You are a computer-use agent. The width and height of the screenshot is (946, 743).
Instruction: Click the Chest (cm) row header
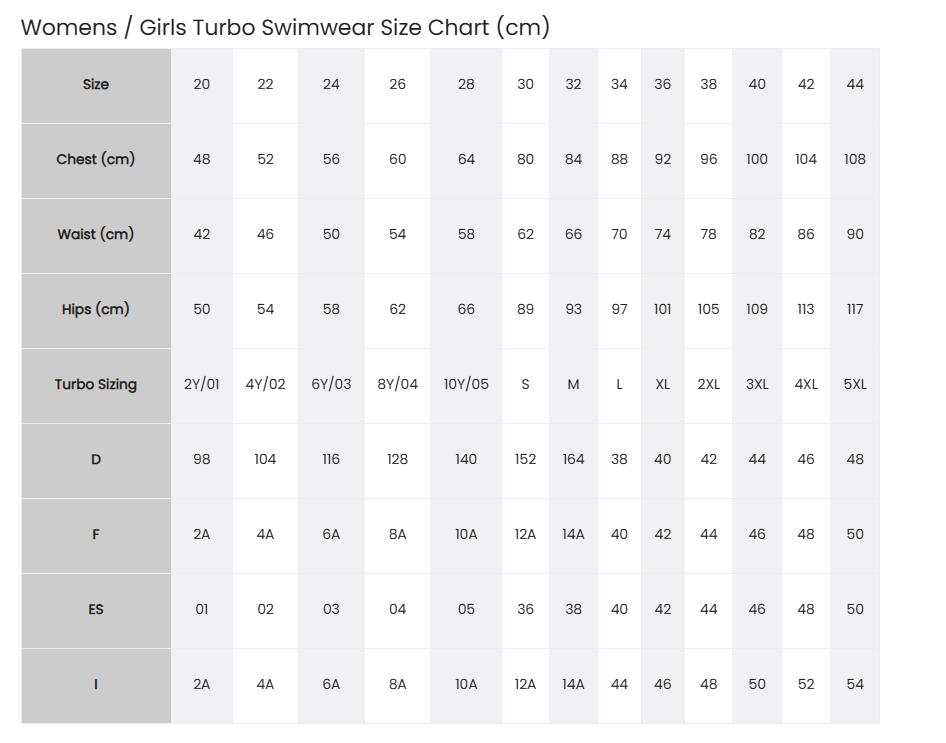point(96,160)
